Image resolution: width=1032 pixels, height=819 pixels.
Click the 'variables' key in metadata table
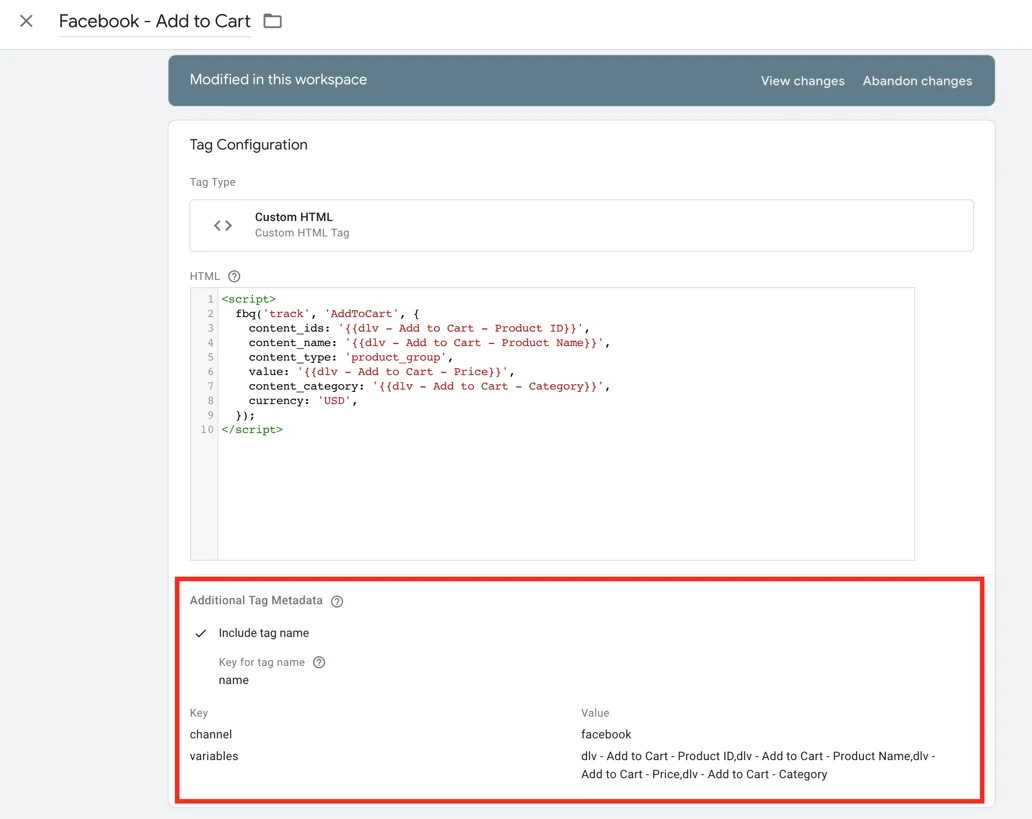(x=214, y=756)
